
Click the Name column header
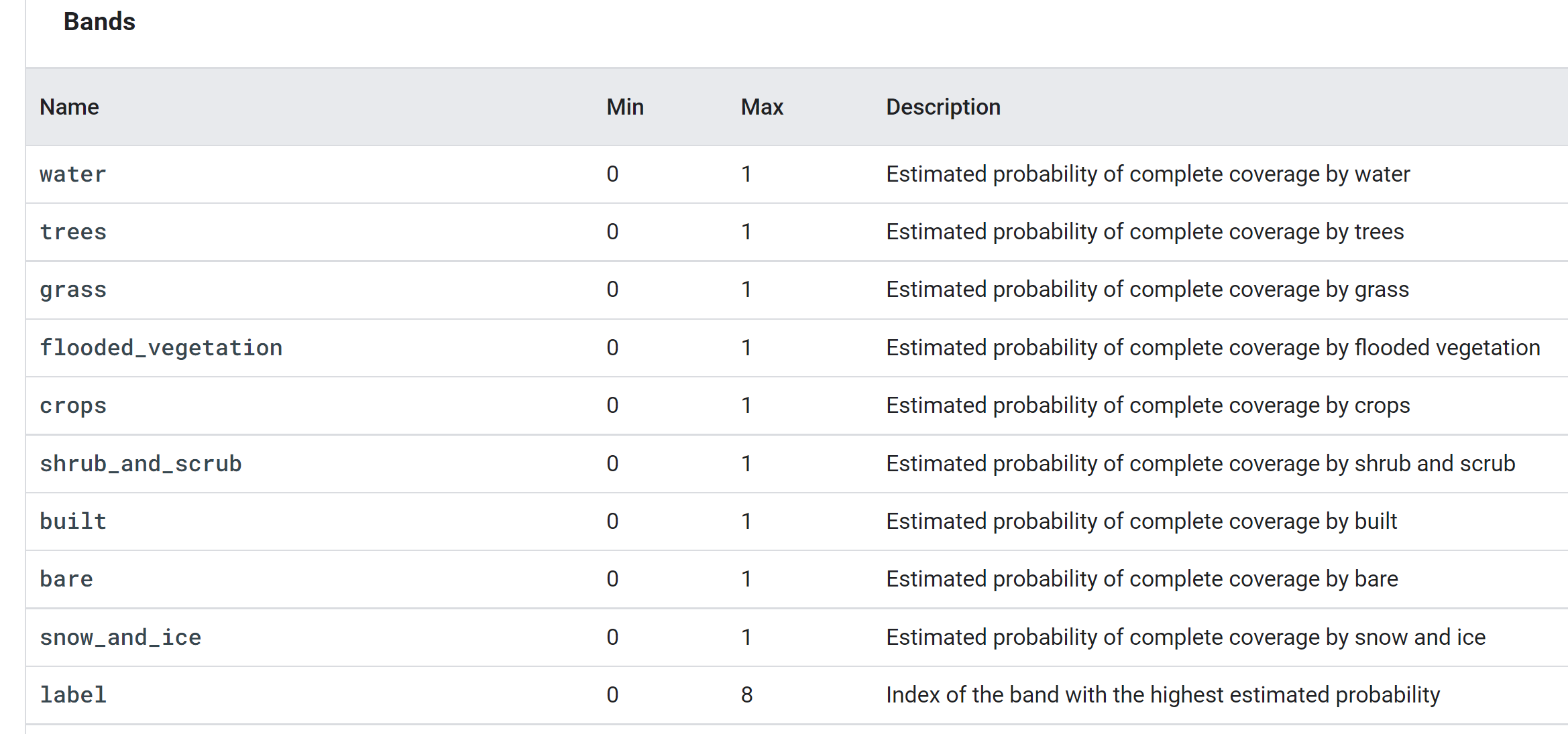click(69, 107)
